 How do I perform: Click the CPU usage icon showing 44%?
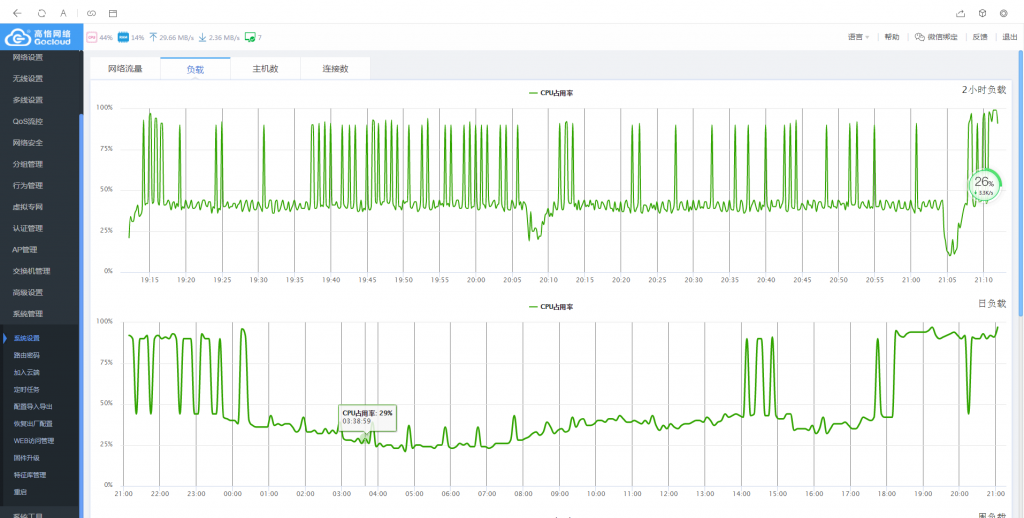tap(91, 37)
